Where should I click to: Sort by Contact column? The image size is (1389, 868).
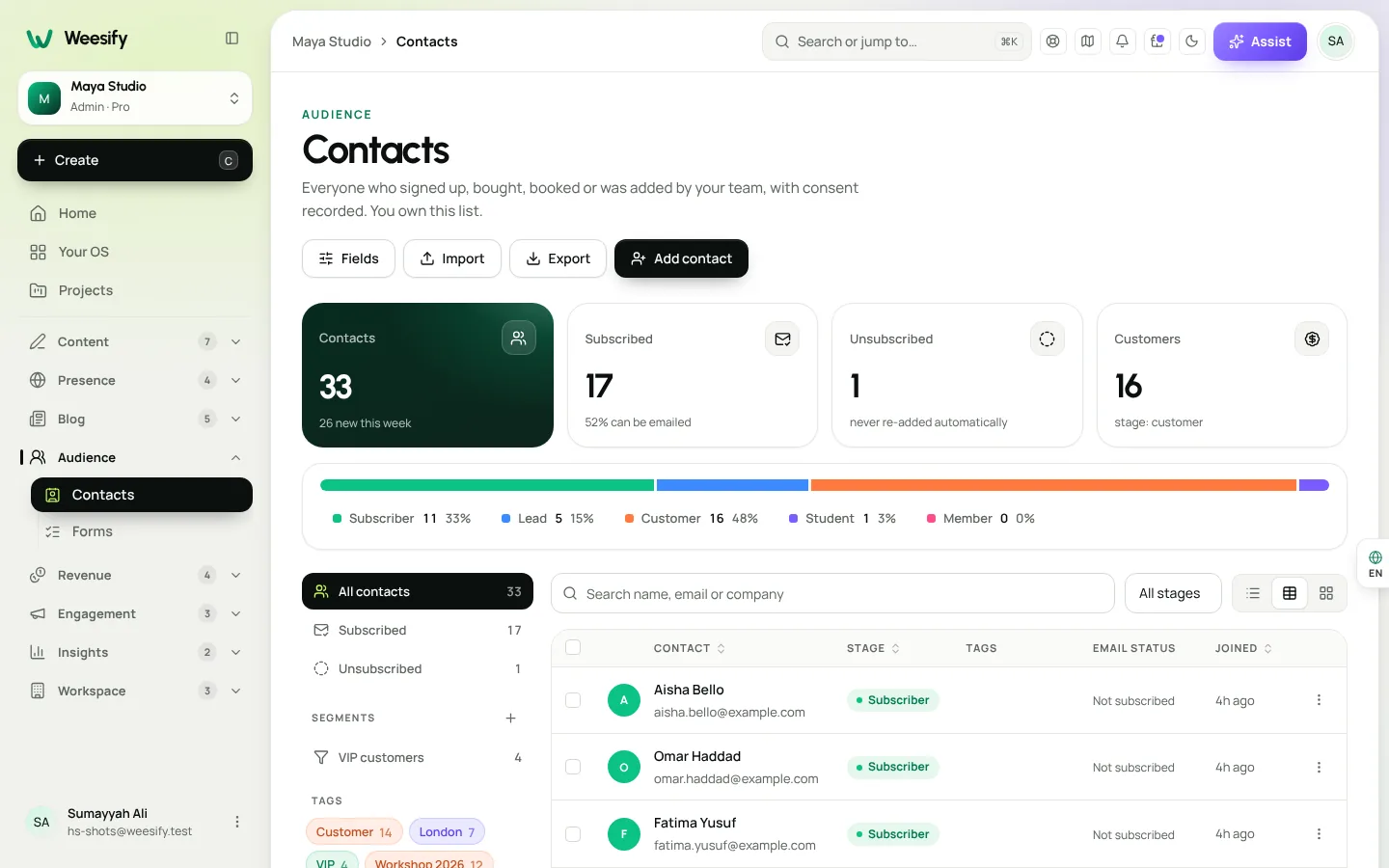pyautogui.click(x=689, y=648)
